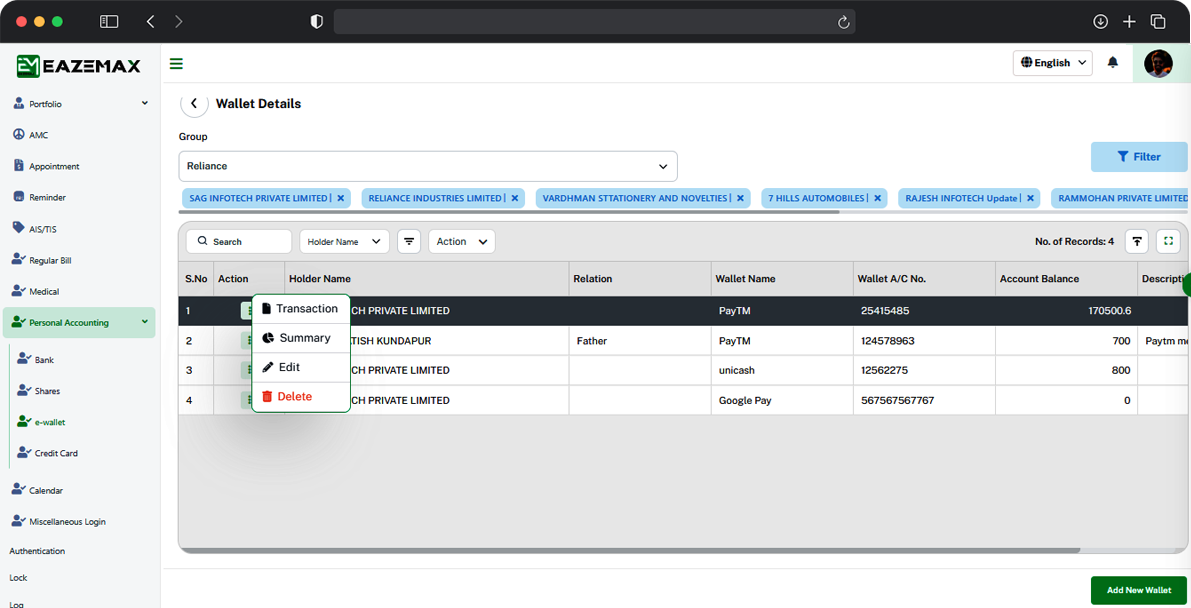1191x608 pixels.
Task: Open browser downloads icon
Action: (x=1100, y=21)
